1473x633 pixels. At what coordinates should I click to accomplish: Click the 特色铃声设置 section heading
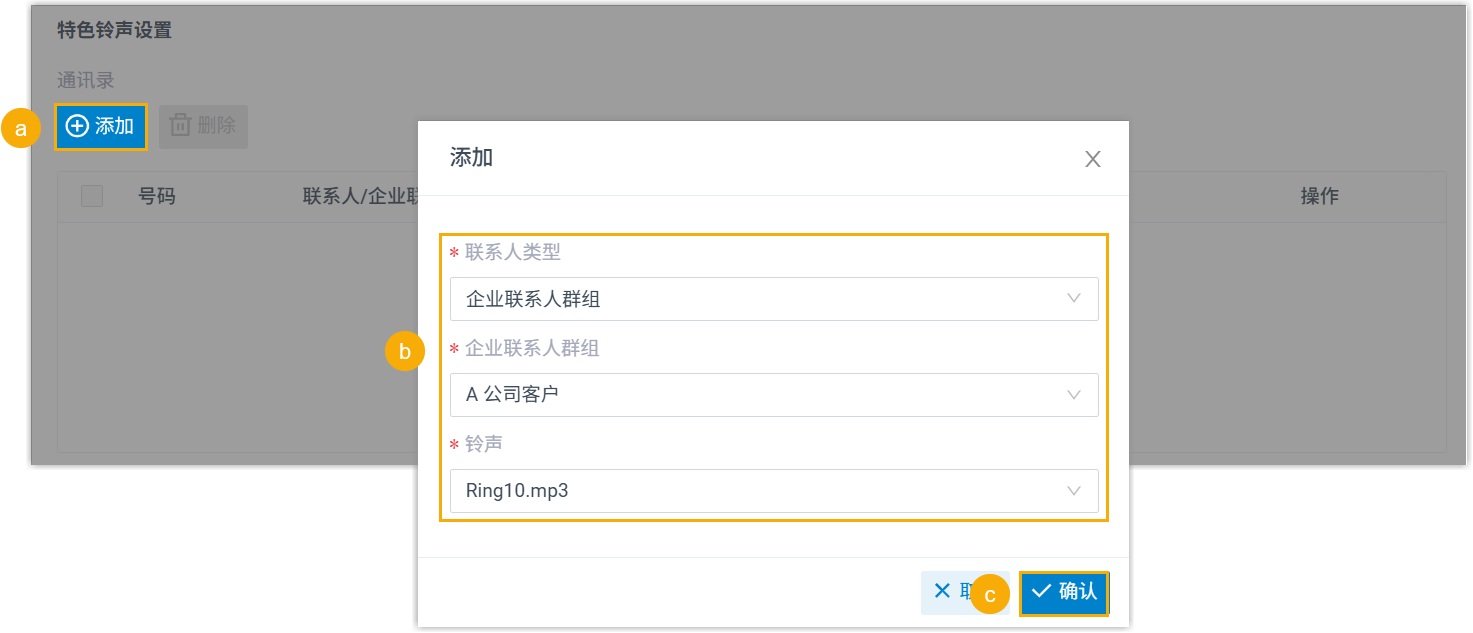pyautogui.click(x=114, y=30)
